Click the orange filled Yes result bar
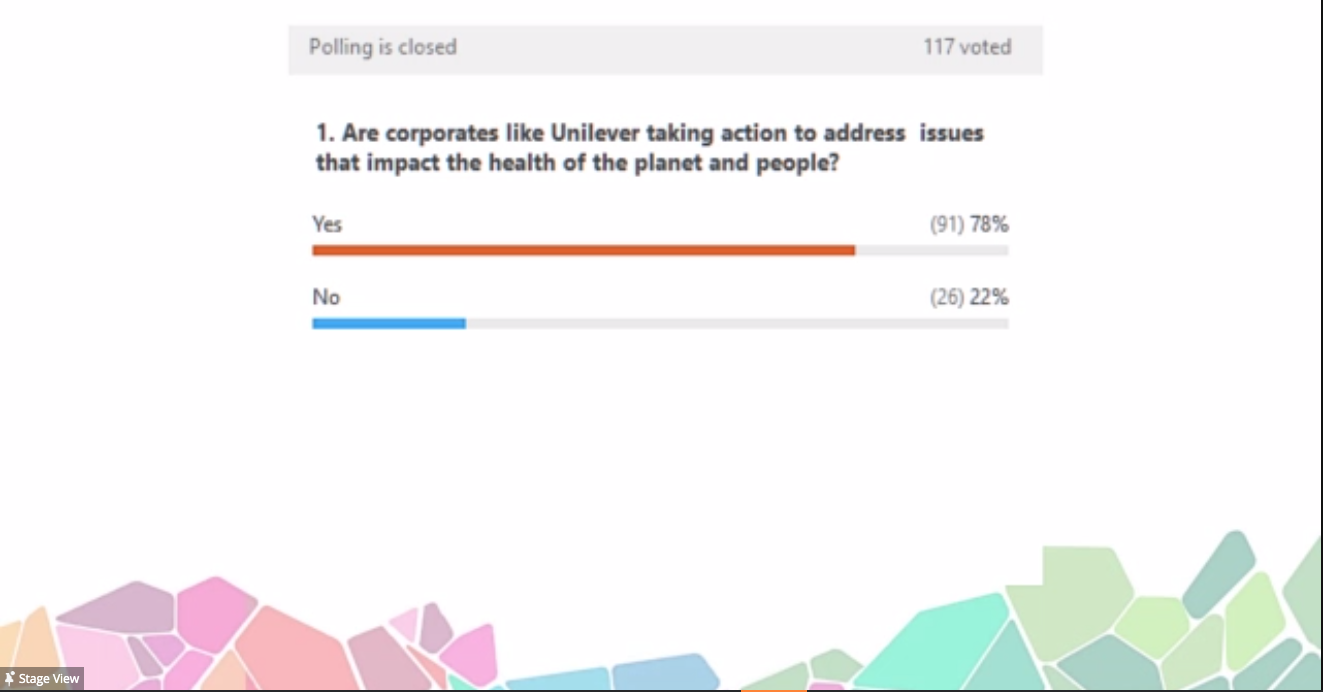Viewport: 1323px width, 692px height. (583, 250)
